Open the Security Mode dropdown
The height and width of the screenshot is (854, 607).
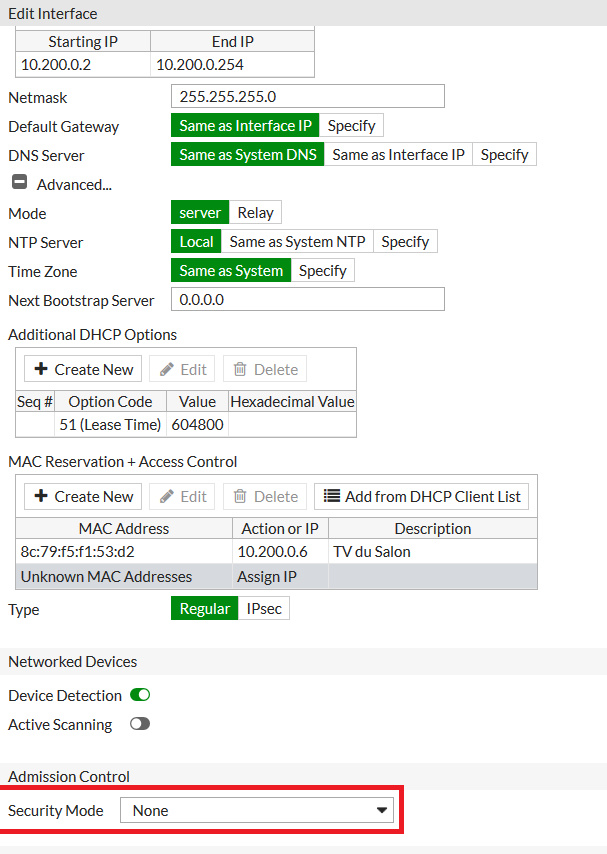(x=256, y=810)
